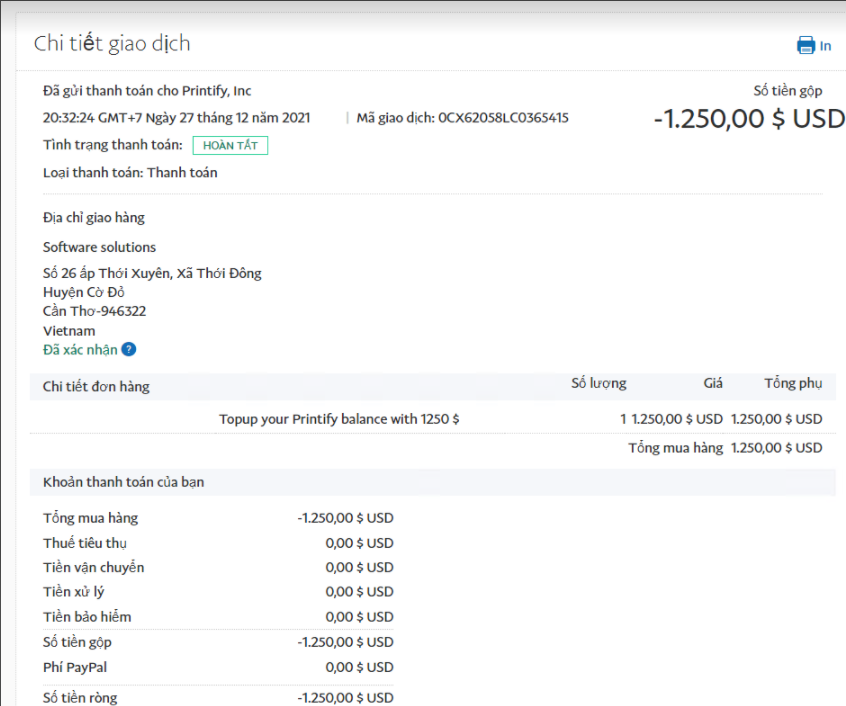Select the Chi tiết đơn hàng header

(x=96, y=387)
